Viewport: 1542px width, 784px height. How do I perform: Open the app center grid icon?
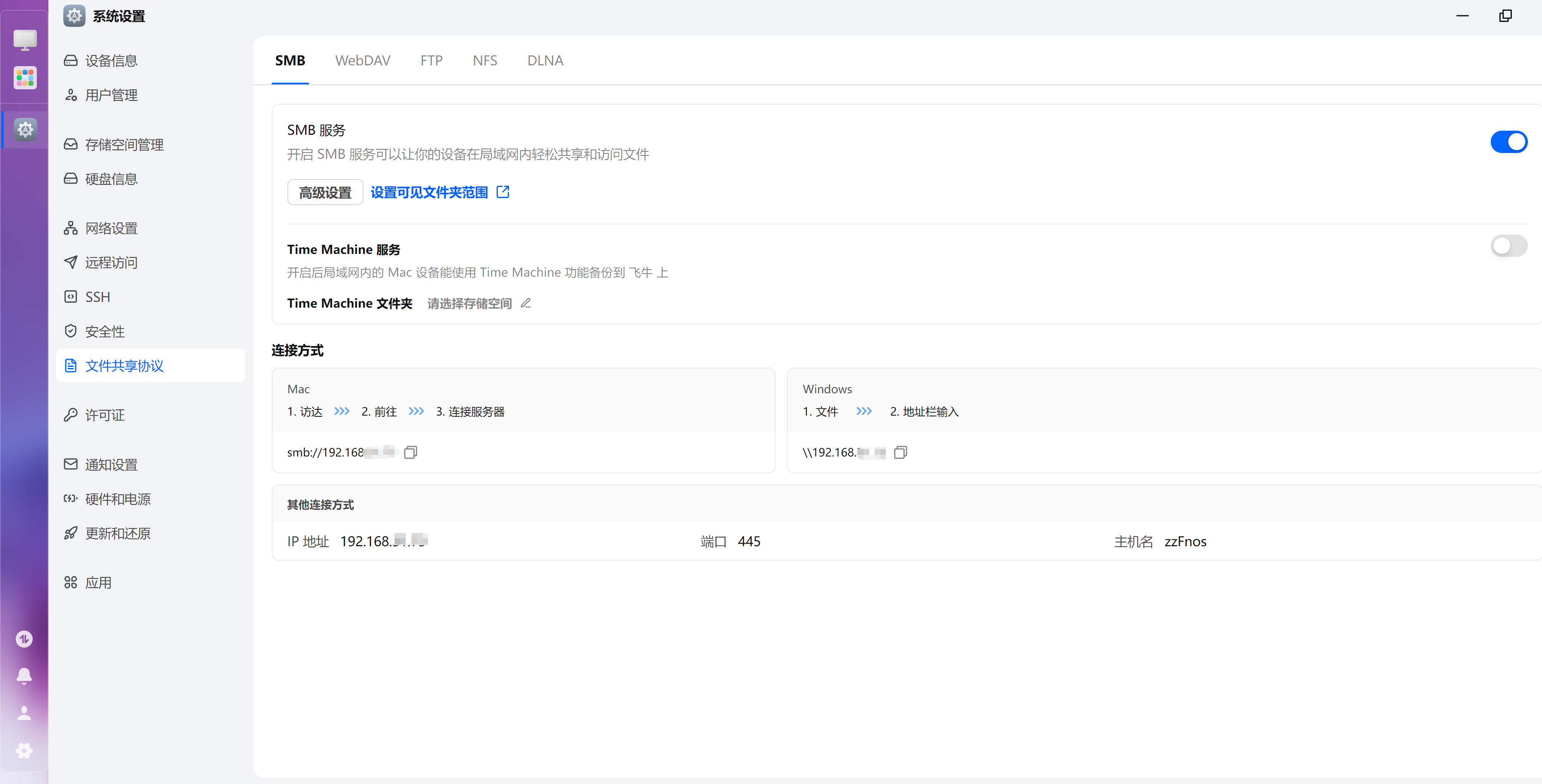click(x=25, y=77)
